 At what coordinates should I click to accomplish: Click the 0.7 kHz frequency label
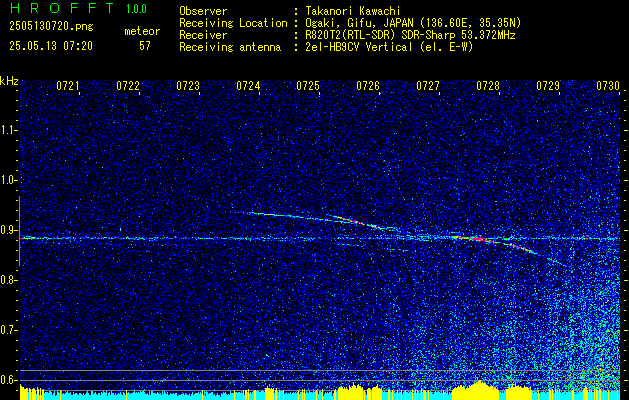click(8, 330)
